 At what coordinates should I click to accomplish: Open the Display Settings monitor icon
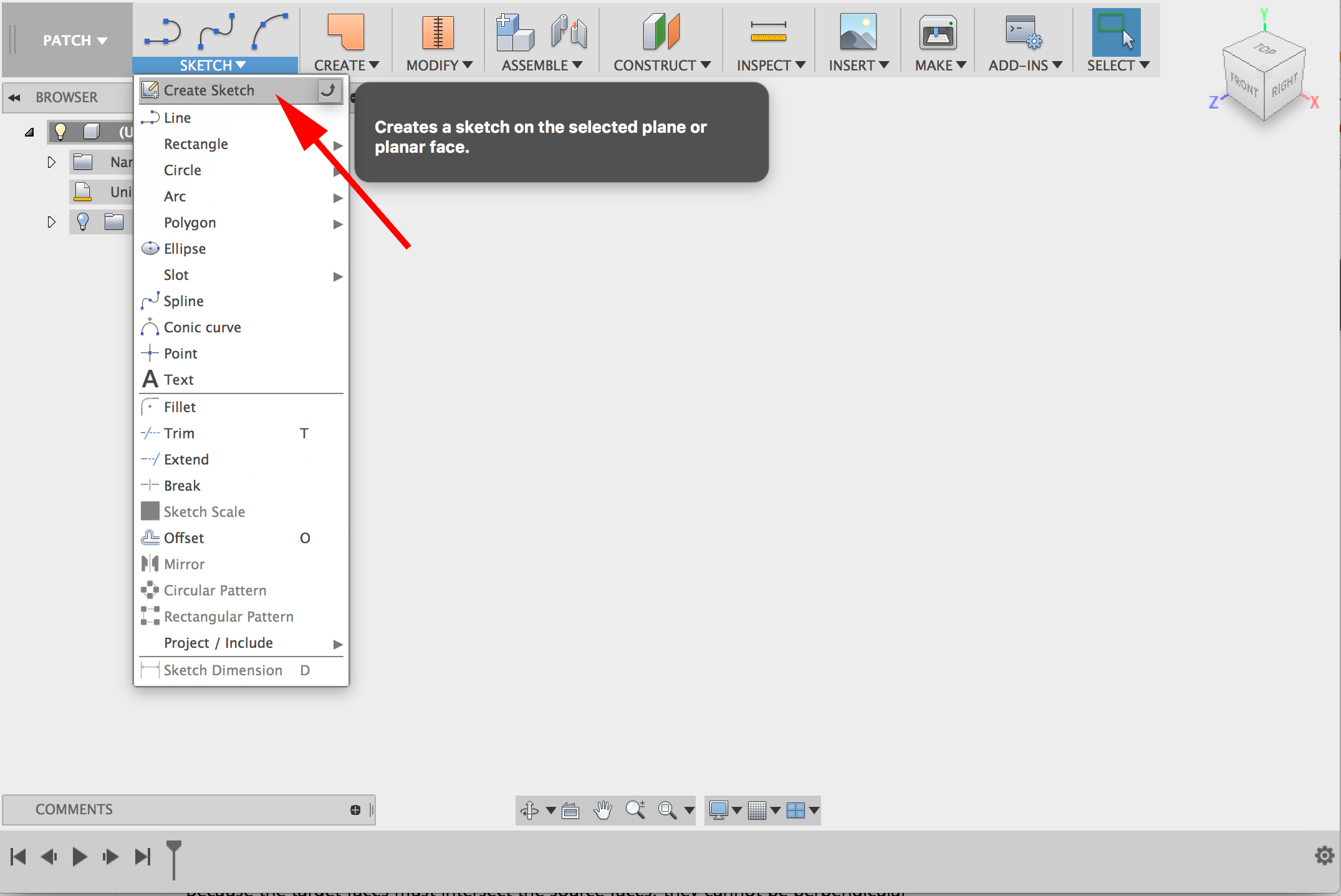719,810
